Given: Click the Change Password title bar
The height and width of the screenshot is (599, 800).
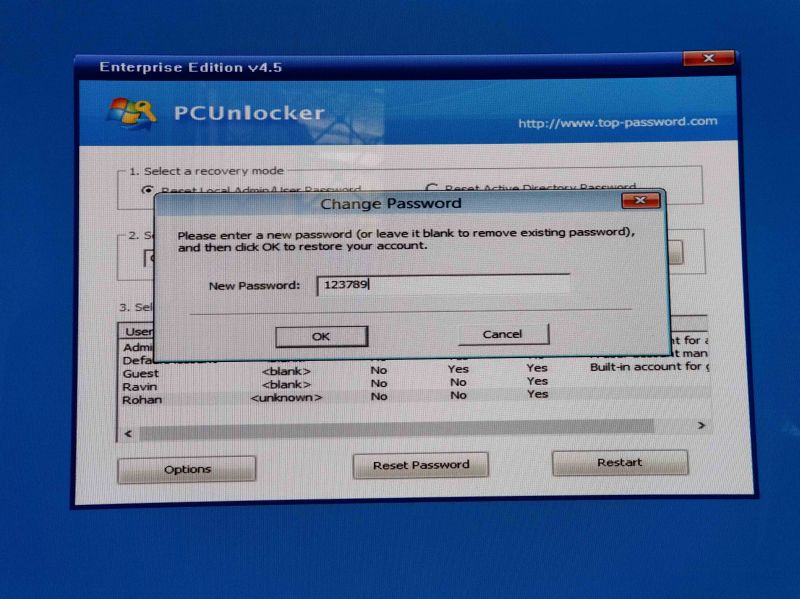Looking at the screenshot, I should tap(391, 204).
